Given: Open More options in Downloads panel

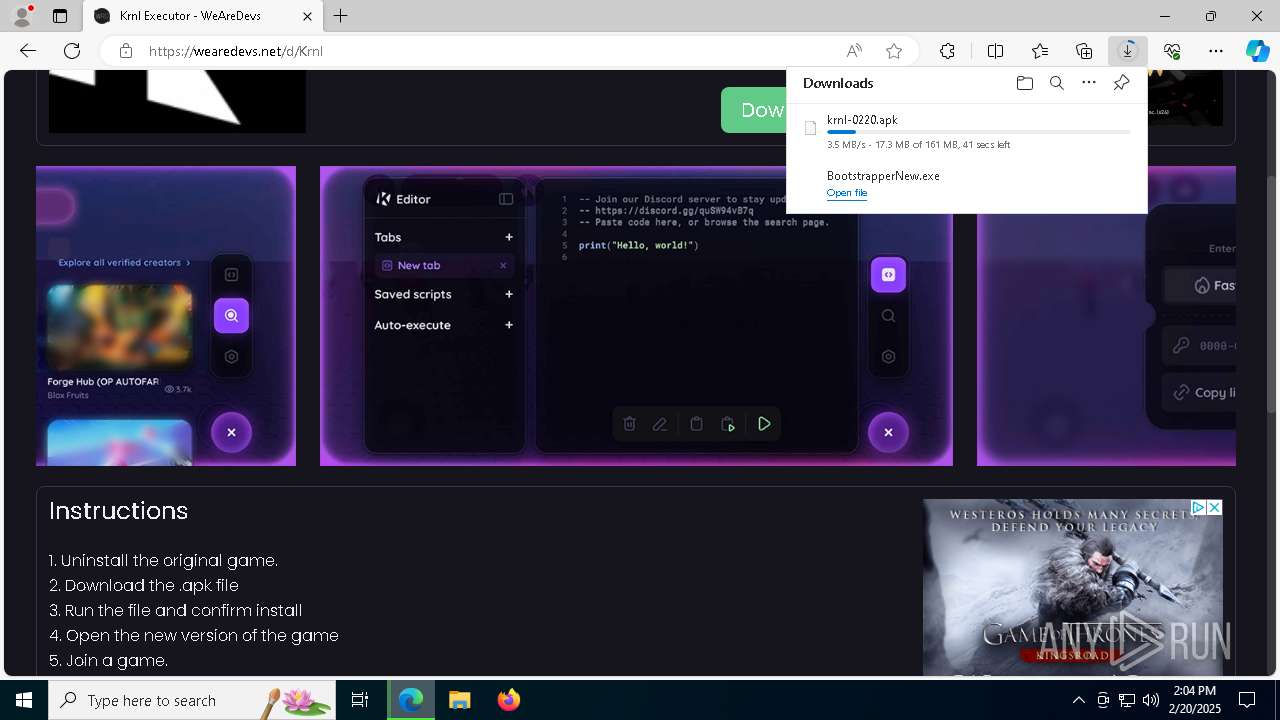Looking at the screenshot, I should [x=1089, y=83].
